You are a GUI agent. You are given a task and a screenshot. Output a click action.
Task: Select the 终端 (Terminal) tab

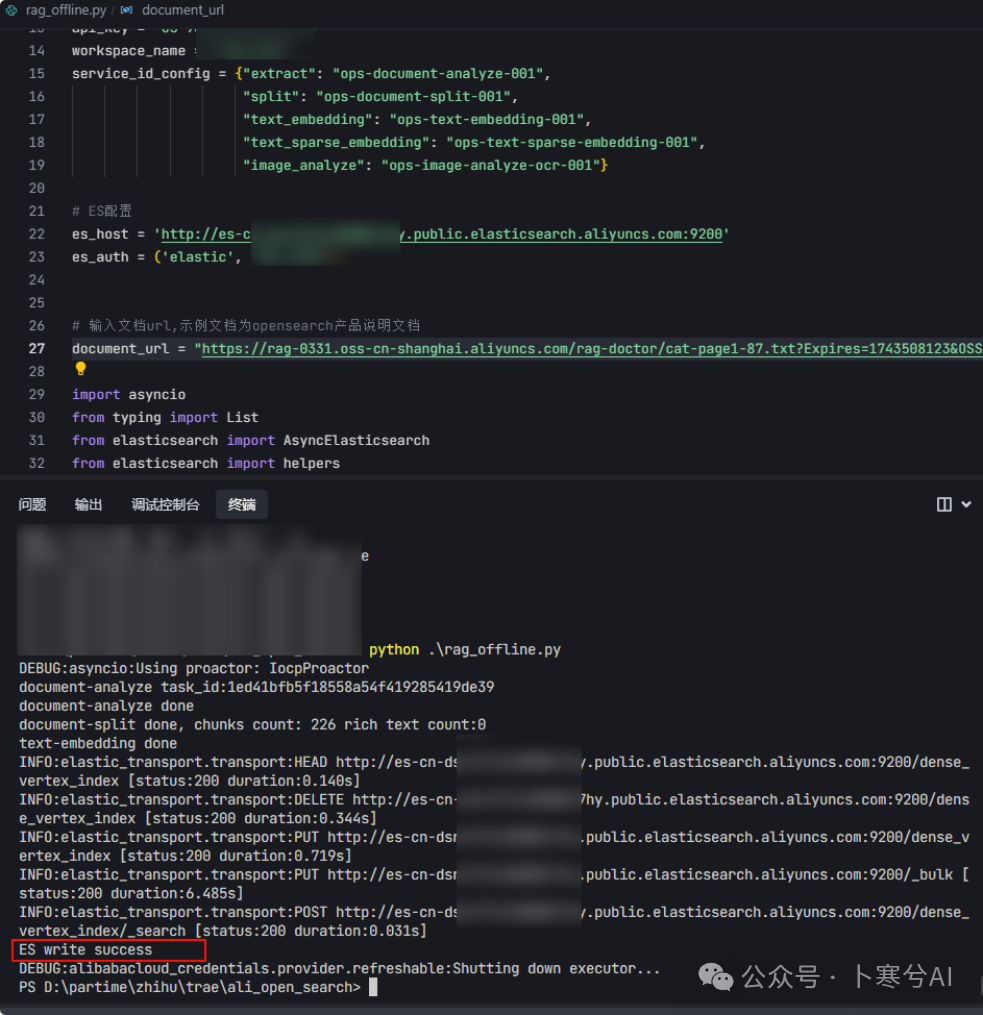tap(242, 505)
